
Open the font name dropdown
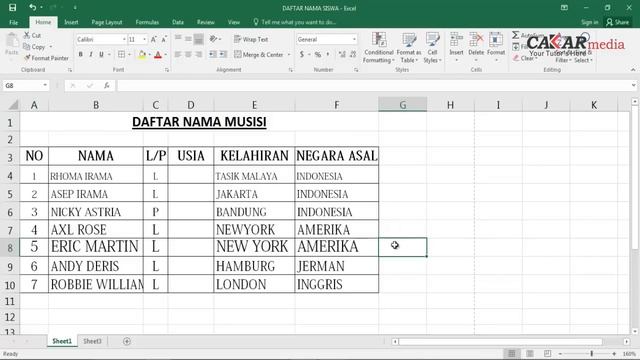[x=124, y=40]
